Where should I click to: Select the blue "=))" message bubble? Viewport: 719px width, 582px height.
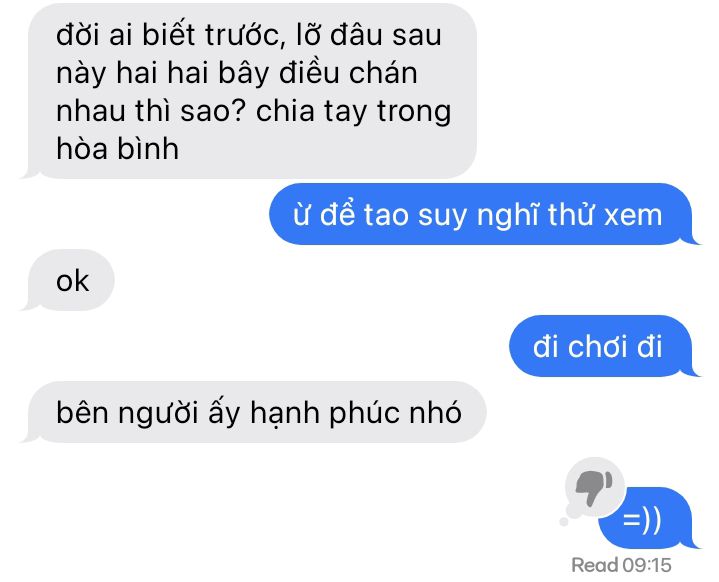[x=647, y=518]
